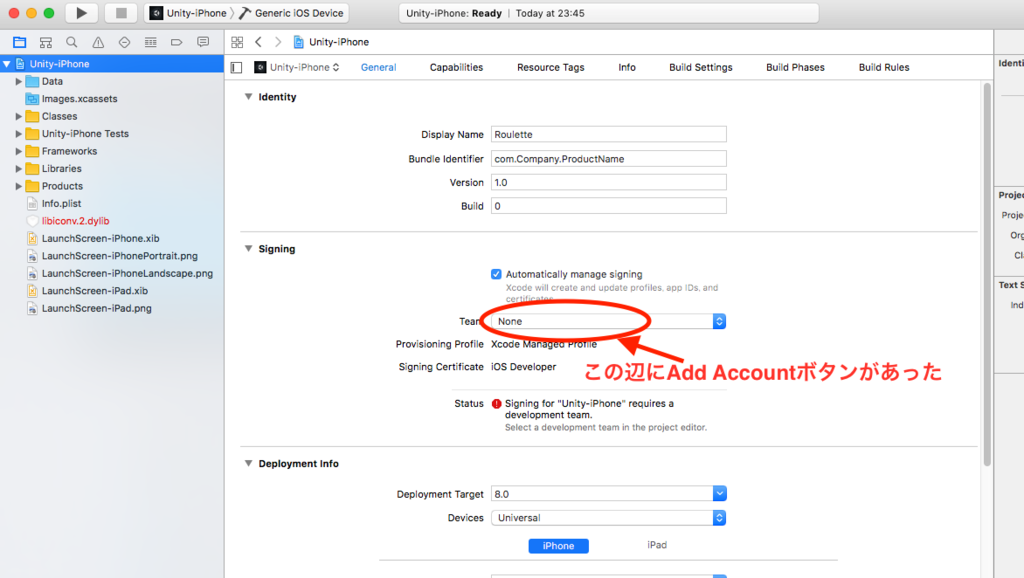Click the signing status error icon

[496, 404]
